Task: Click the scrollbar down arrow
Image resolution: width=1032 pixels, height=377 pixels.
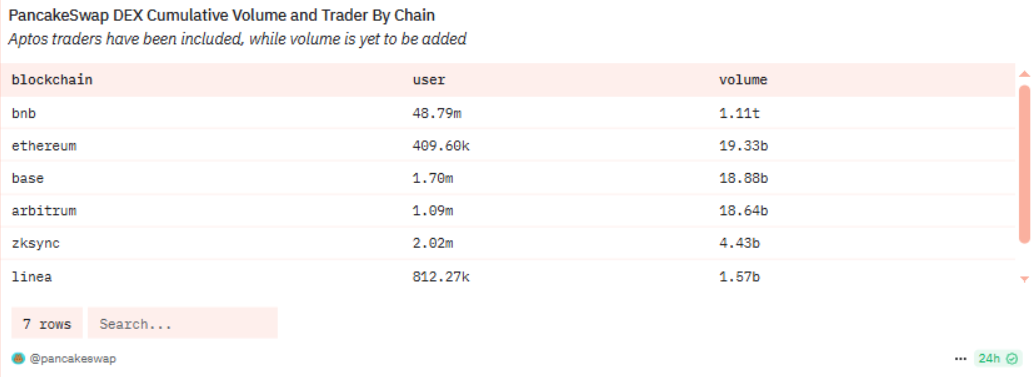Action: (x=1024, y=279)
